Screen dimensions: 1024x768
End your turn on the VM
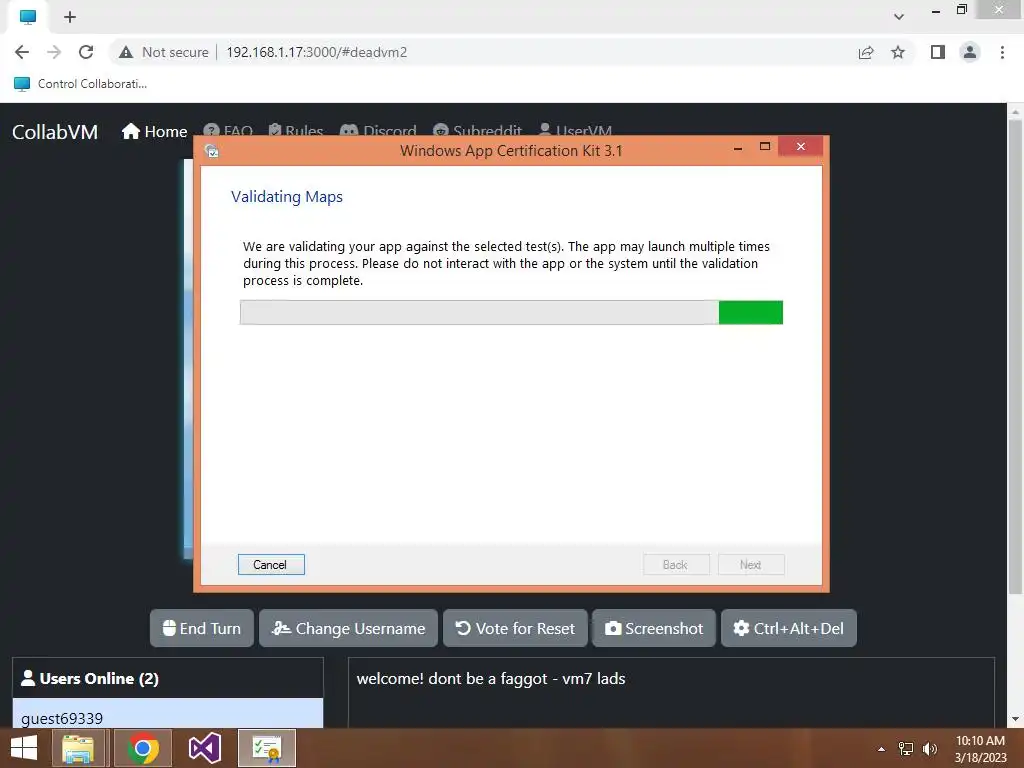(x=202, y=628)
